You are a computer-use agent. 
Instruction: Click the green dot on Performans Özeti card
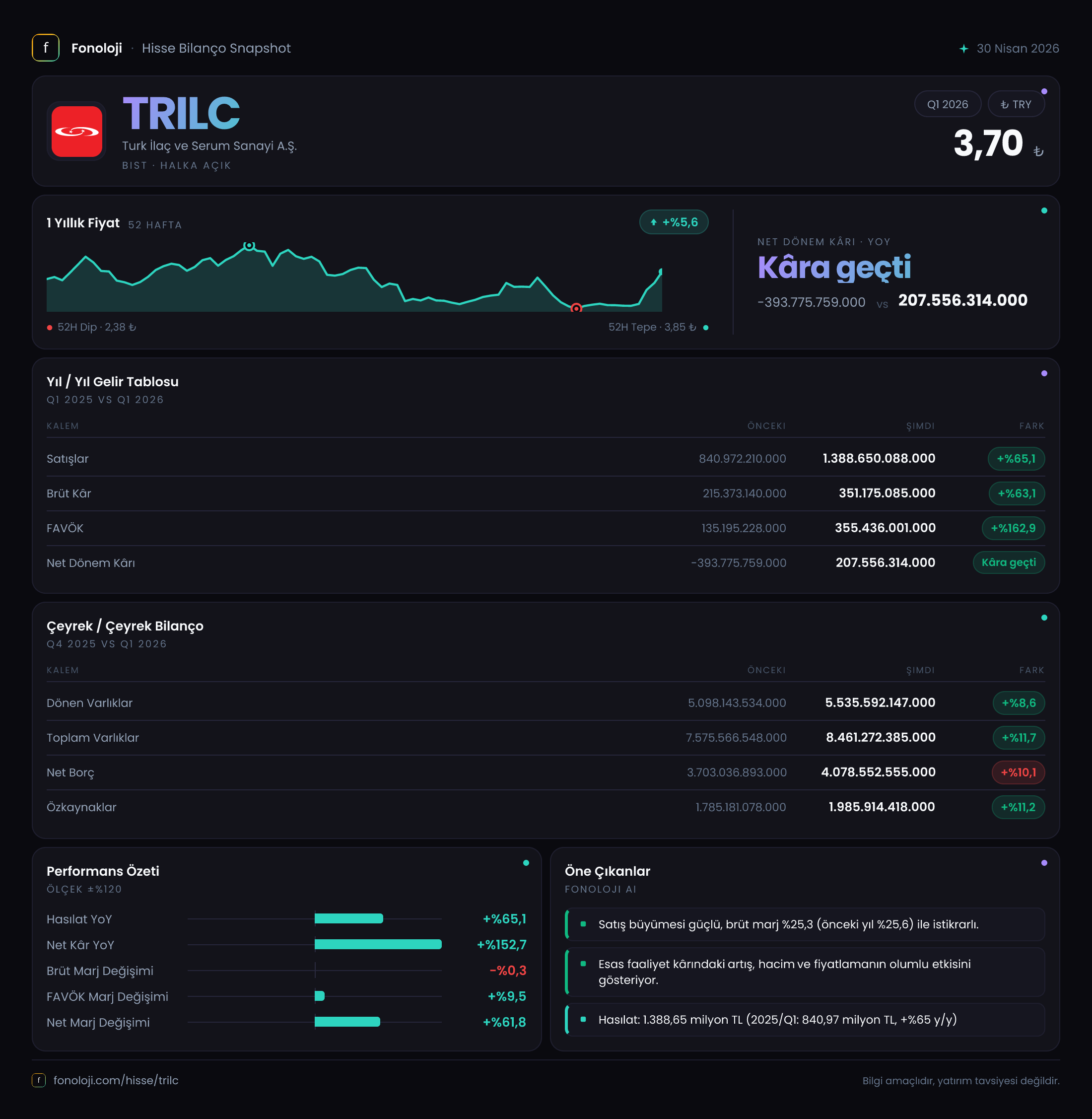[526, 863]
